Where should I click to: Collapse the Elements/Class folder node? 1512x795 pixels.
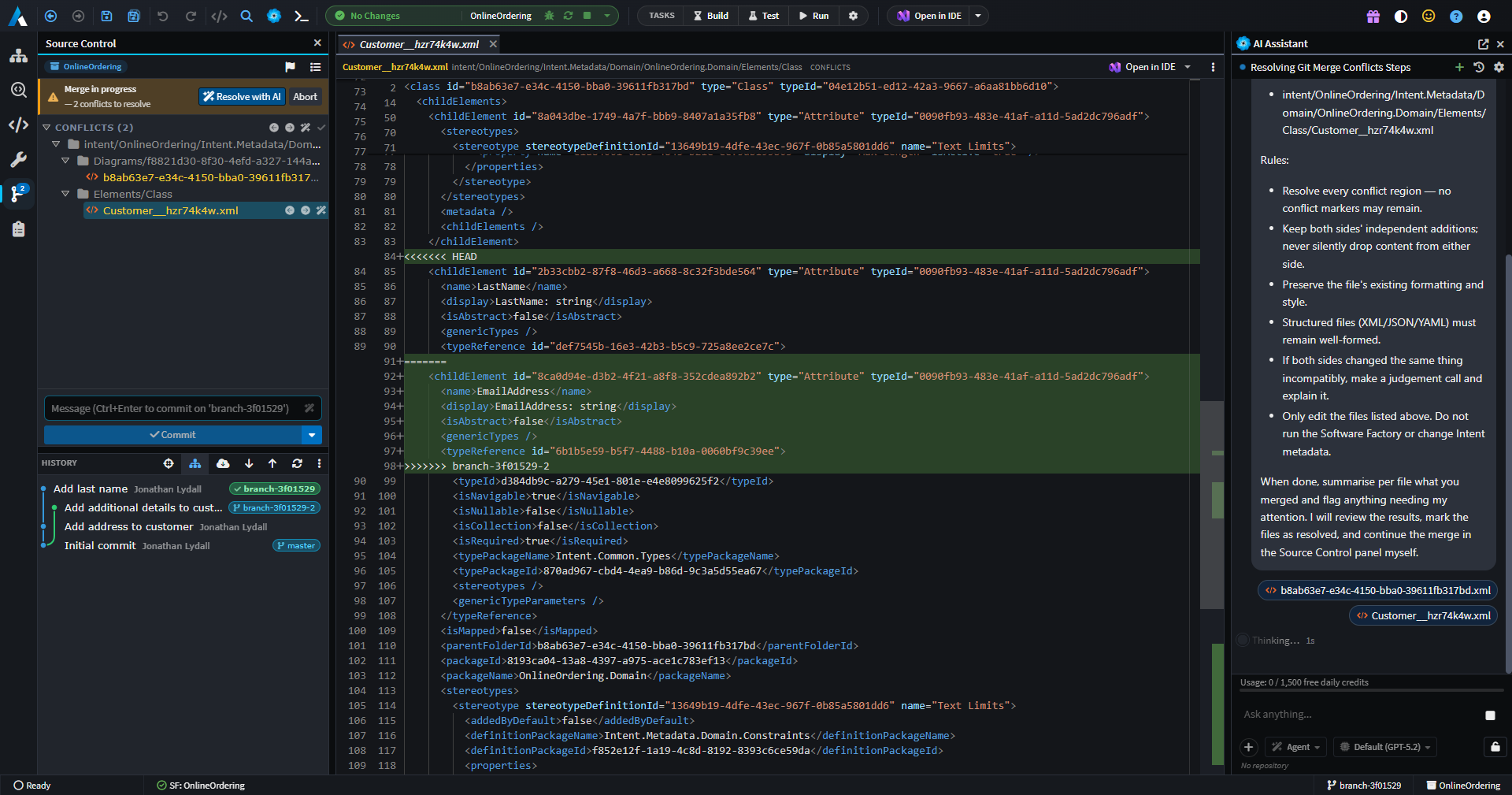[x=65, y=194]
